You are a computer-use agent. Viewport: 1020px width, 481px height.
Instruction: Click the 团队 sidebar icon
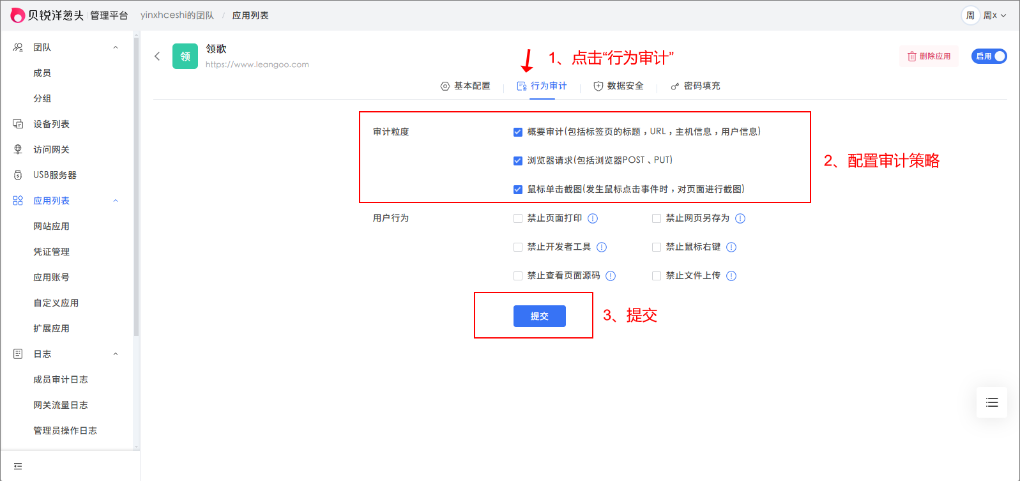click(18, 48)
